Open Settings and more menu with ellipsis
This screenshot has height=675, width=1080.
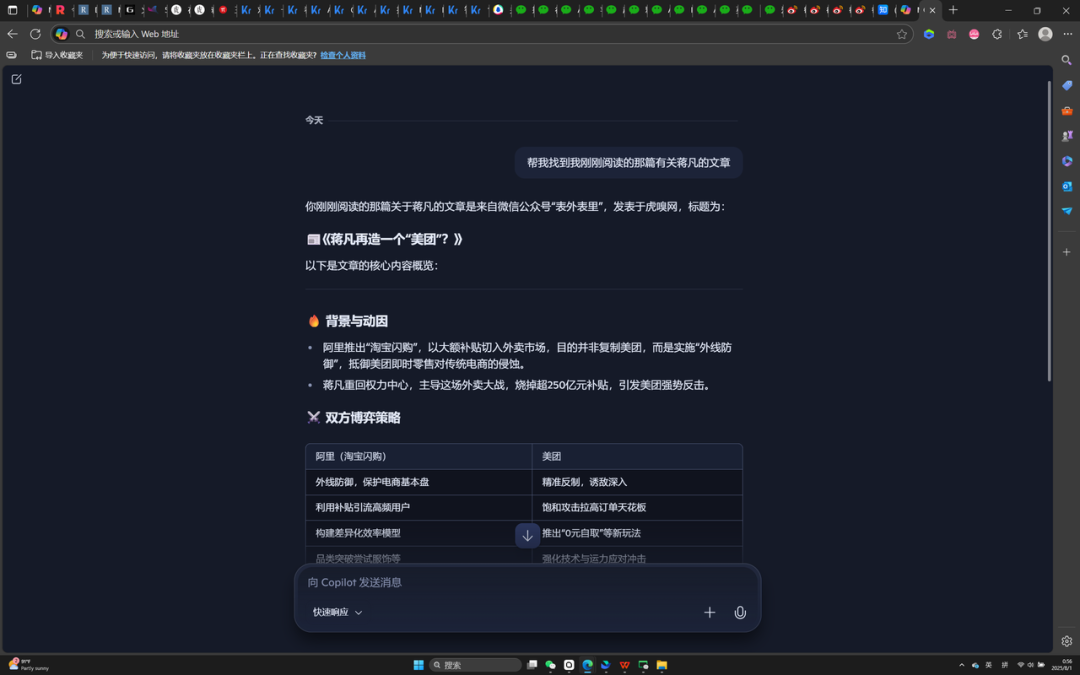1069,33
